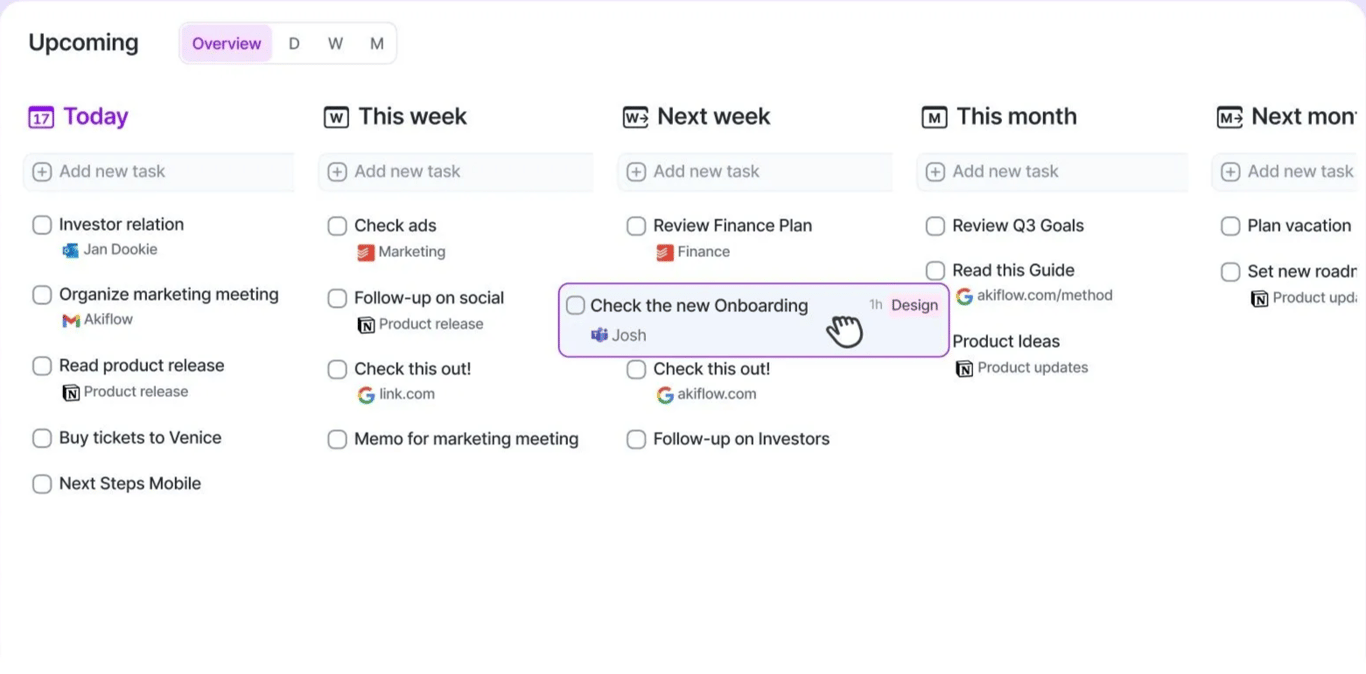Select the D view tab
This screenshot has height=674, width=1366.
(294, 43)
